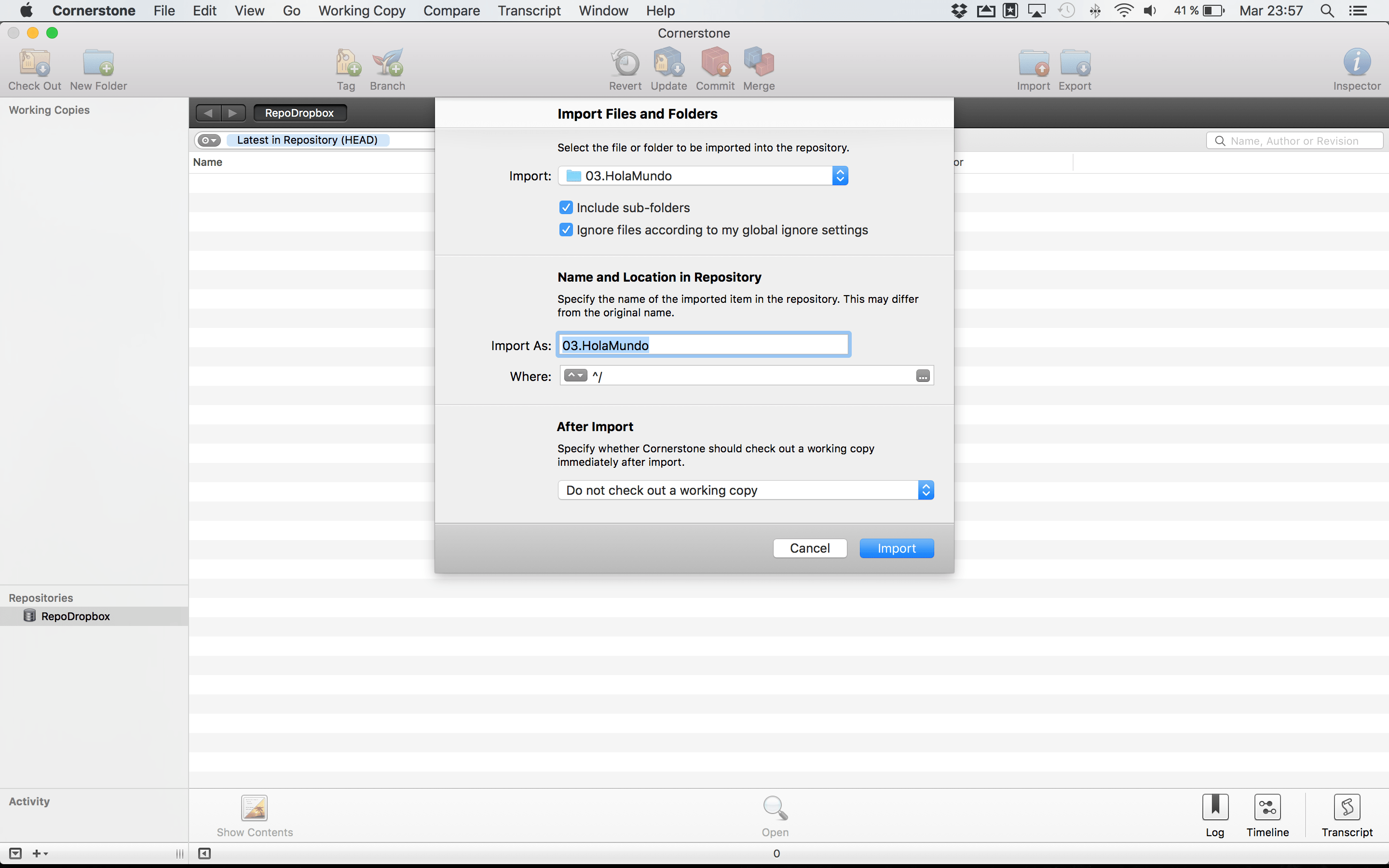Click the volume icon in menu bar
1389x868 pixels.
click(x=1150, y=11)
